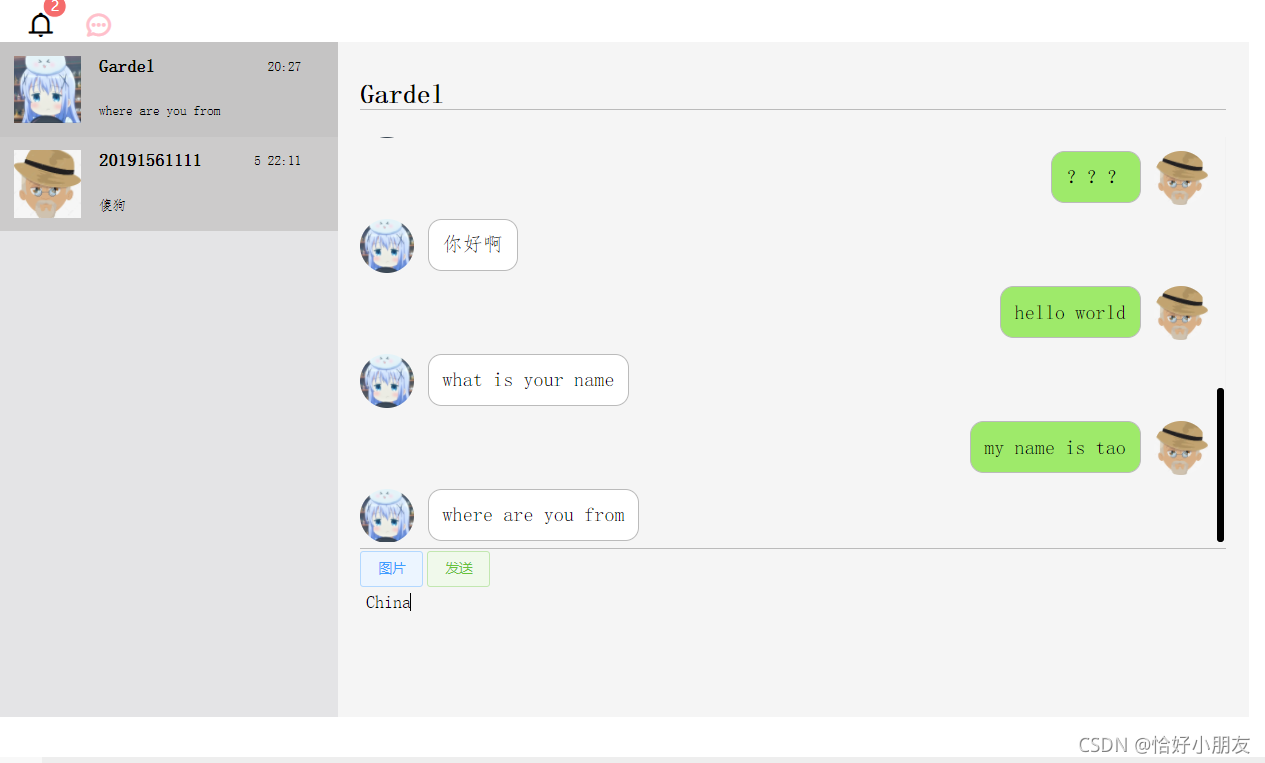The image size is (1265, 763).
Task: Click the message input field containing China
Action: [792, 640]
